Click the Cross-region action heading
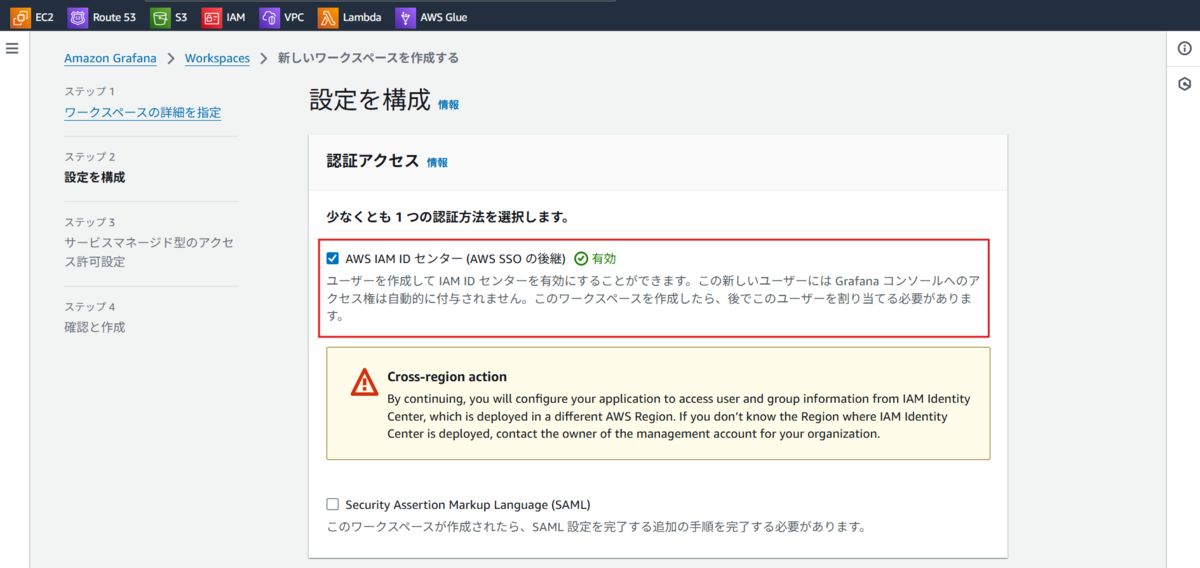This screenshot has width=1200, height=568. 447,377
